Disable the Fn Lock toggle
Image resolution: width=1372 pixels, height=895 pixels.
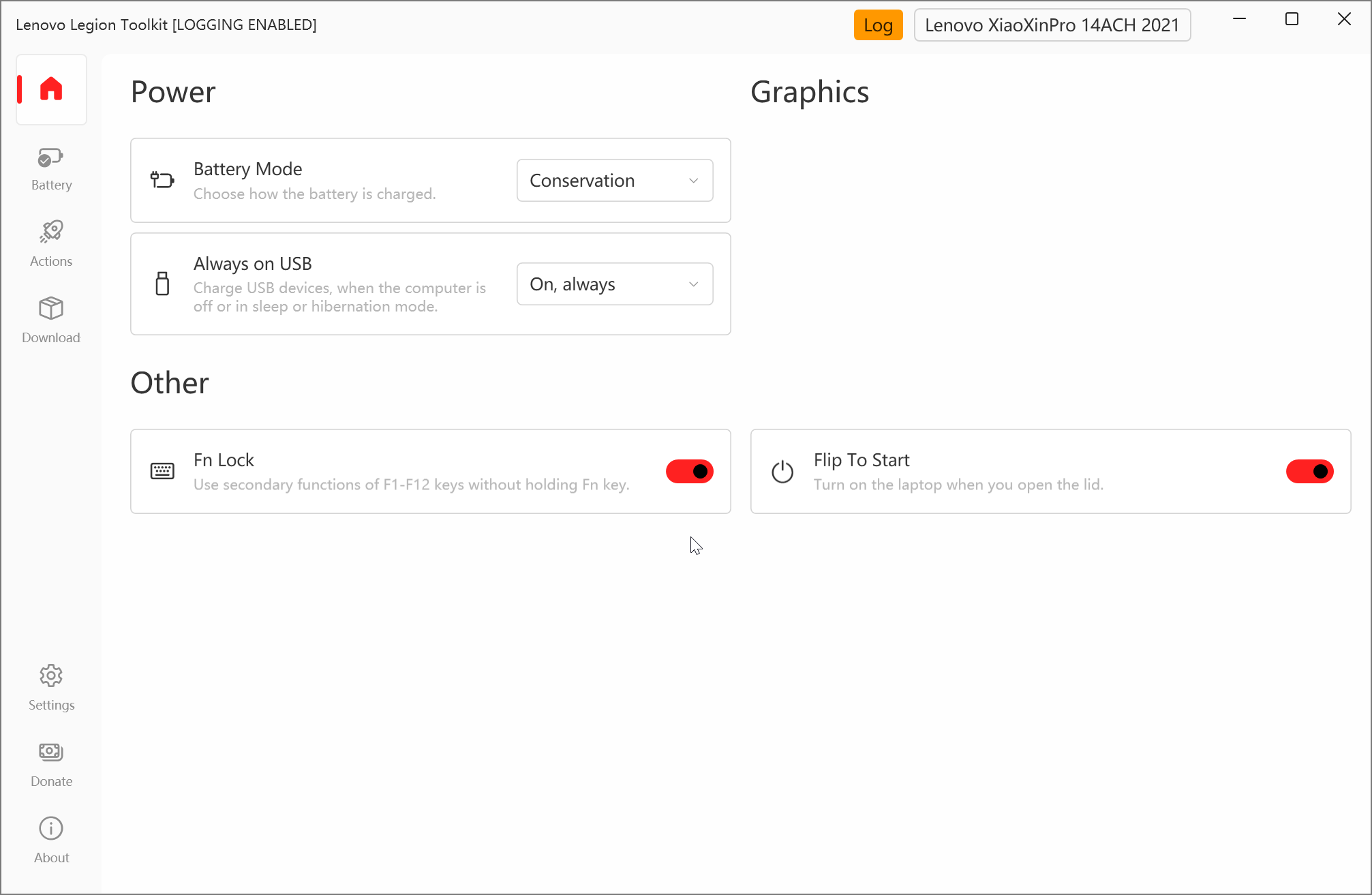690,471
